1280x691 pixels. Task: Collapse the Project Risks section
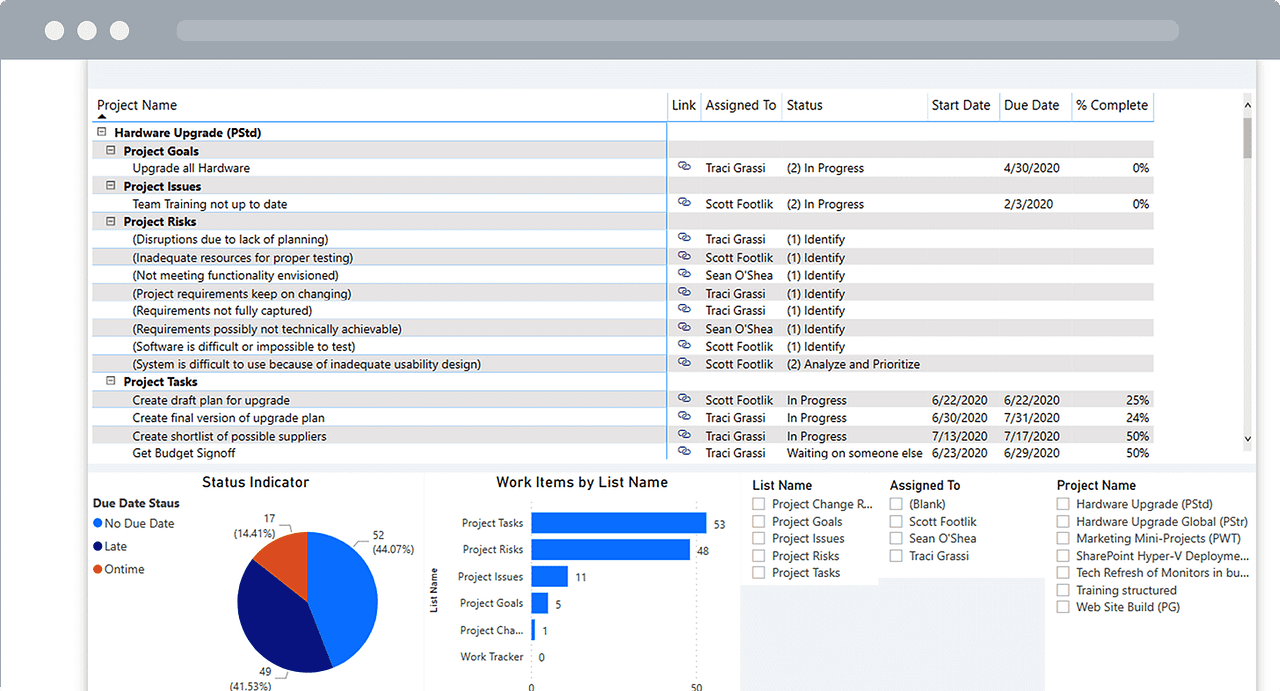[x=111, y=221]
